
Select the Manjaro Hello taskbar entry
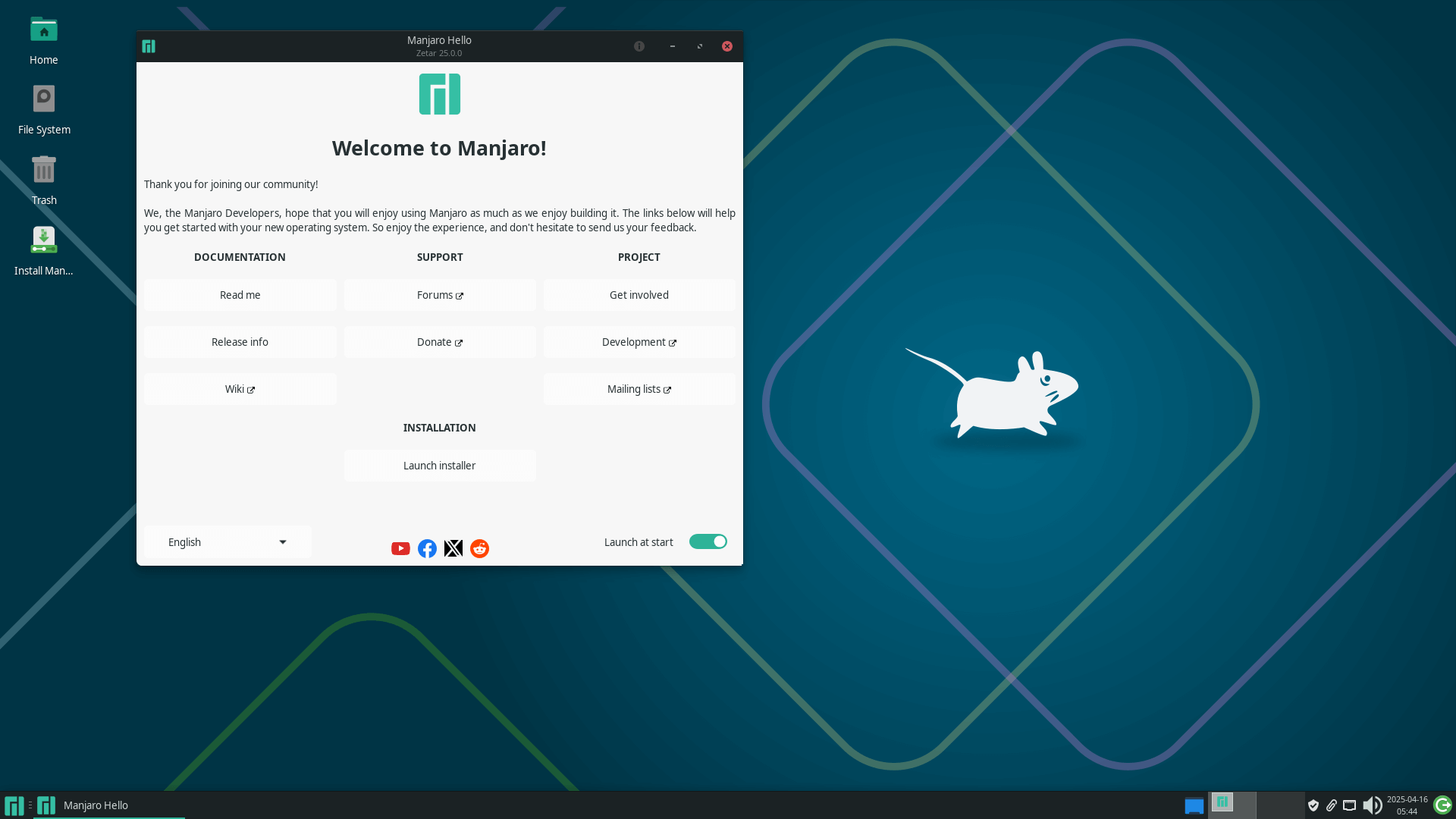point(96,805)
